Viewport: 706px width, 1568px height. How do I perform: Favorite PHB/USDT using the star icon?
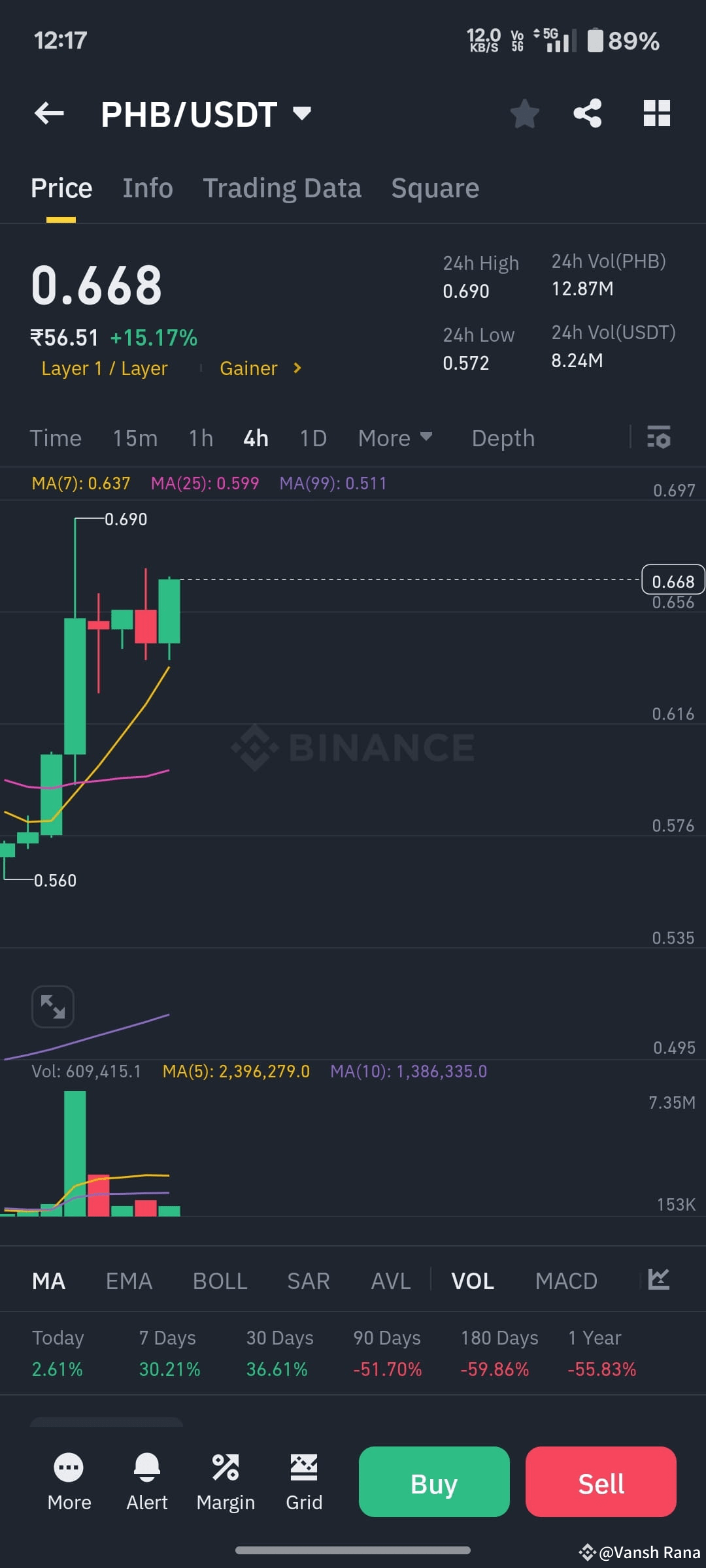[524, 113]
